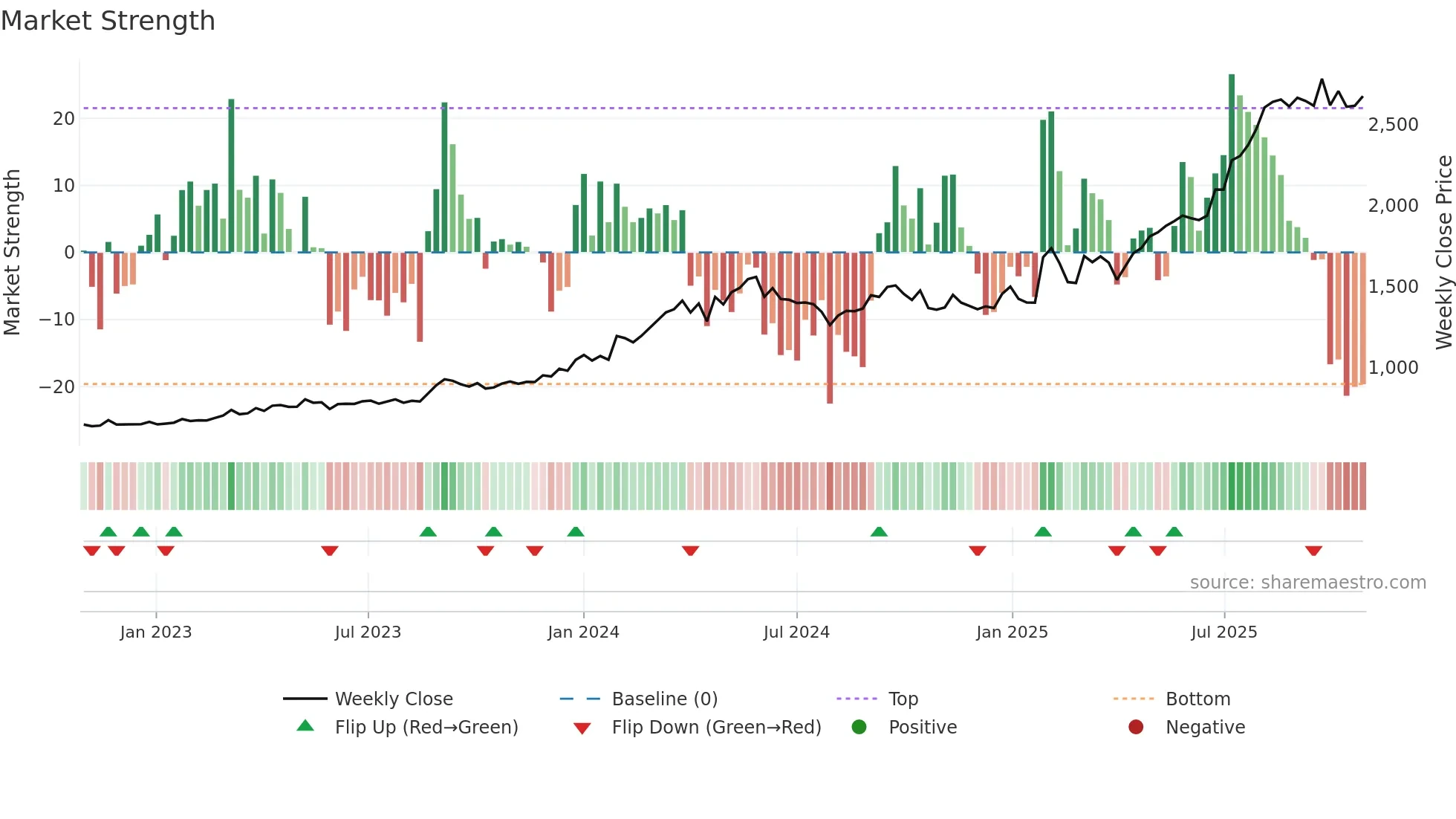Click the green flip-up marker right after Jan 2025

[x=1043, y=531]
